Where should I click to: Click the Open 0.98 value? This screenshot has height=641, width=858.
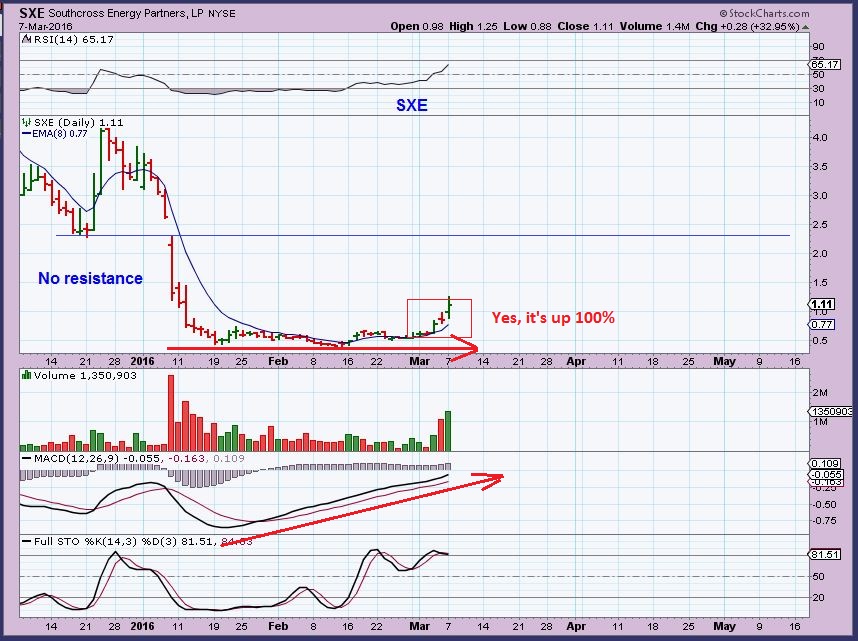(417, 26)
